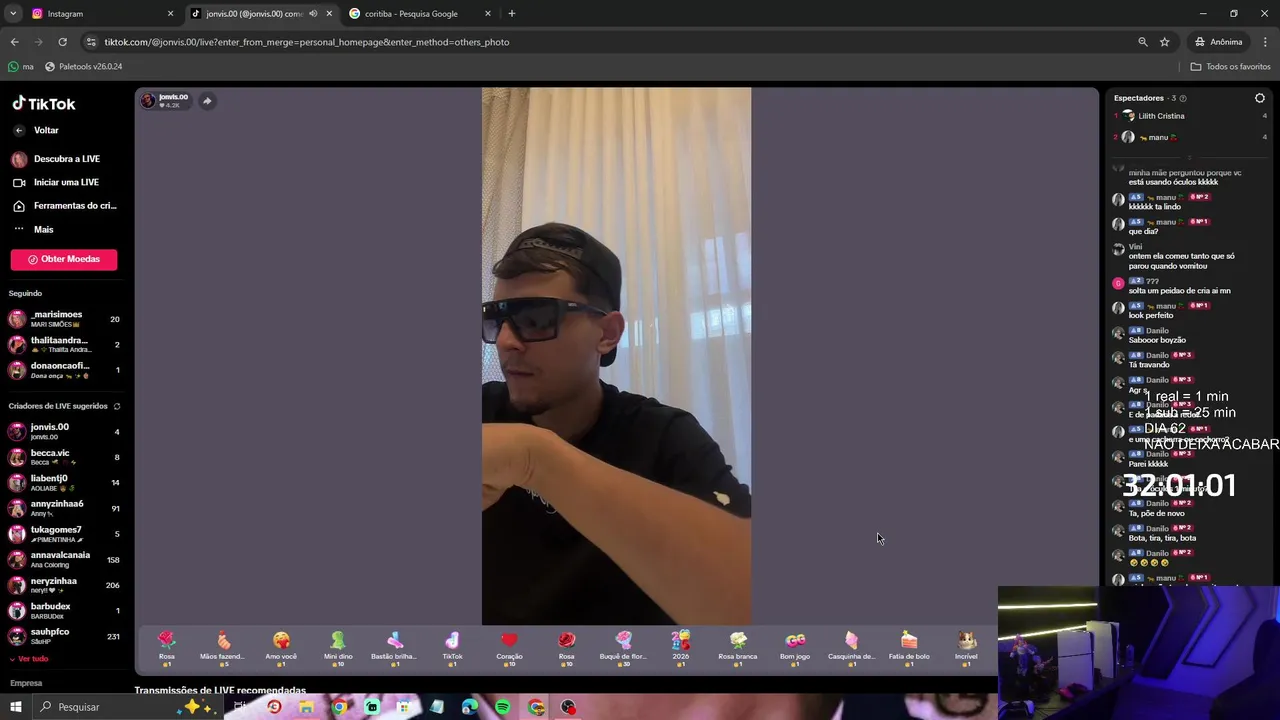Send the Bom jogo gift

coord(795,648)
